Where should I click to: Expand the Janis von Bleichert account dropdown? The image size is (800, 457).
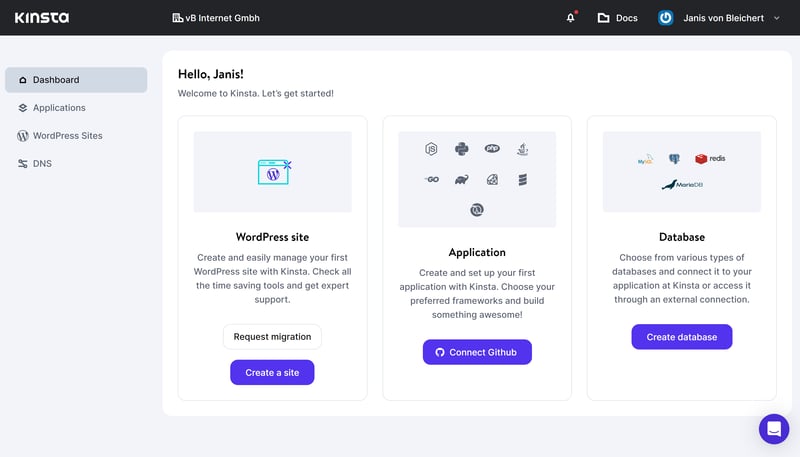pos(776,18)
